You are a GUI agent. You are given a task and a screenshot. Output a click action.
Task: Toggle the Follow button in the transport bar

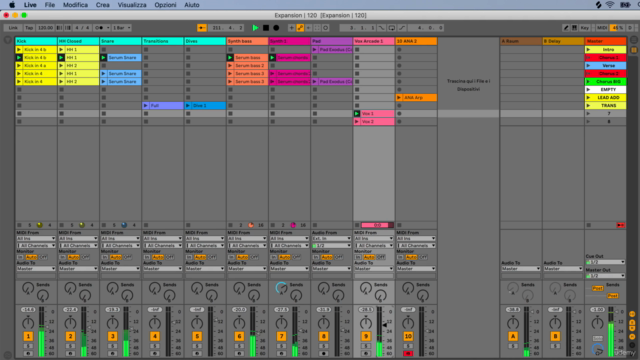click(x=202, y=28)
